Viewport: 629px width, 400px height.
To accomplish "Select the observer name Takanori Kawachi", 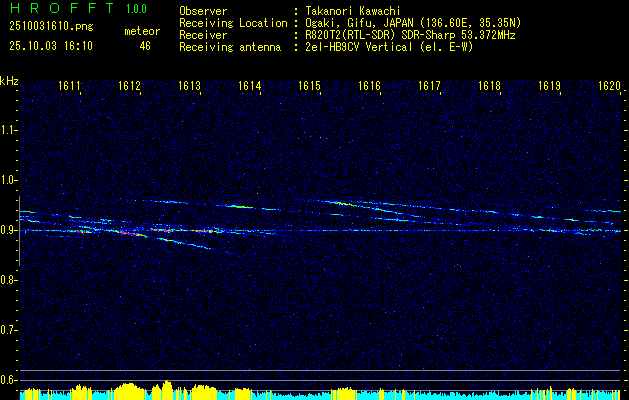I will coord(351,11).
